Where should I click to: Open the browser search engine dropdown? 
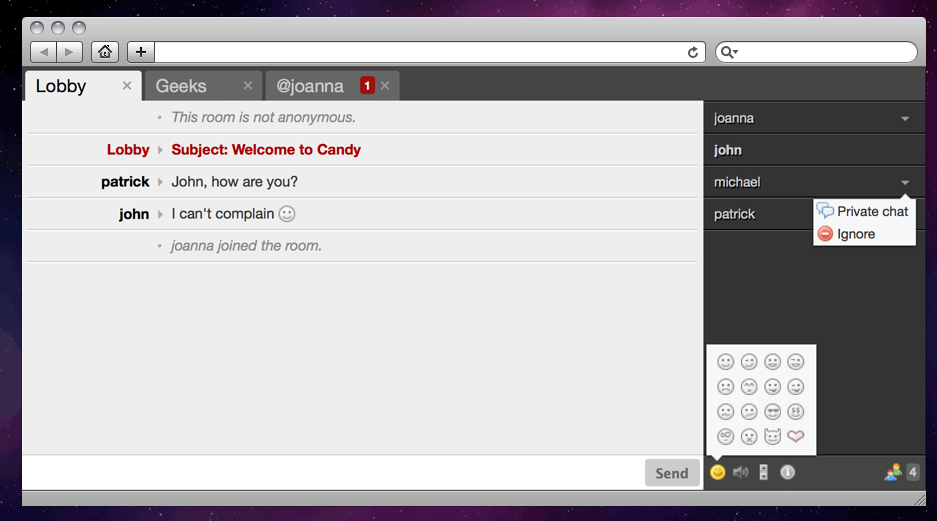tap(730, 52)
